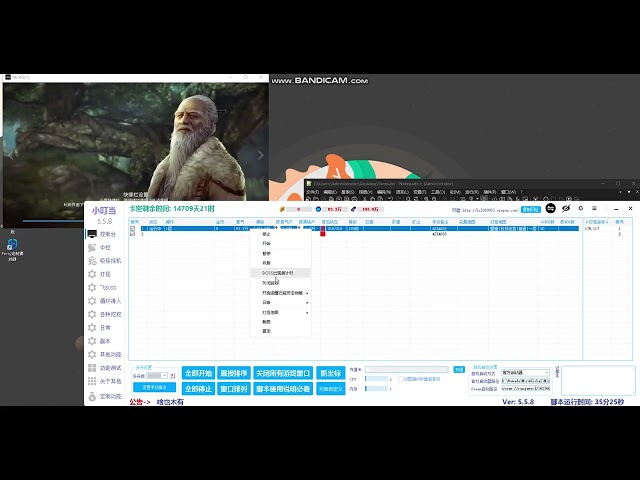Open 文件(F) menu in Notepad++

pyautogui.click(x=312, y=192)
